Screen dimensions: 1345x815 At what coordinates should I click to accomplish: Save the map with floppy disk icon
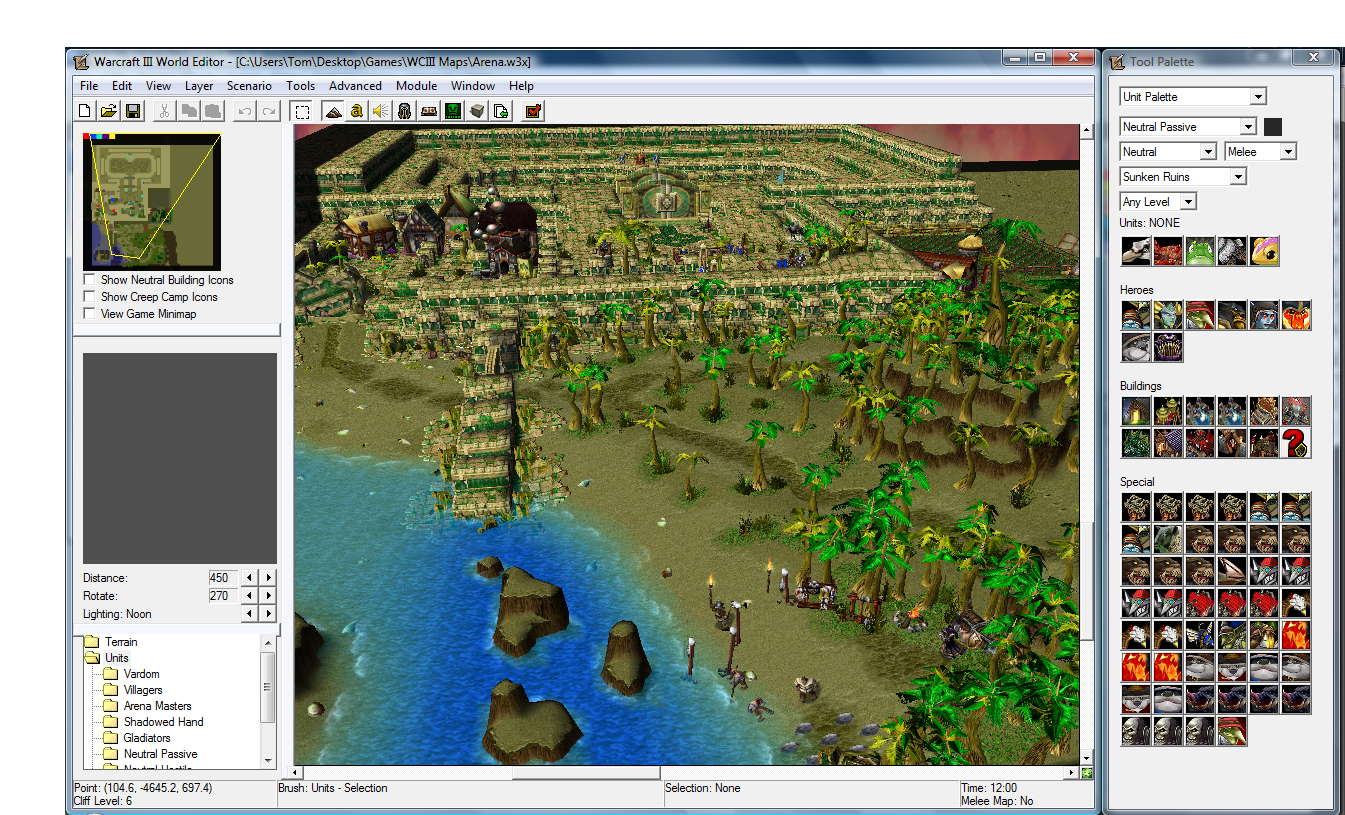tap(133, 110)
